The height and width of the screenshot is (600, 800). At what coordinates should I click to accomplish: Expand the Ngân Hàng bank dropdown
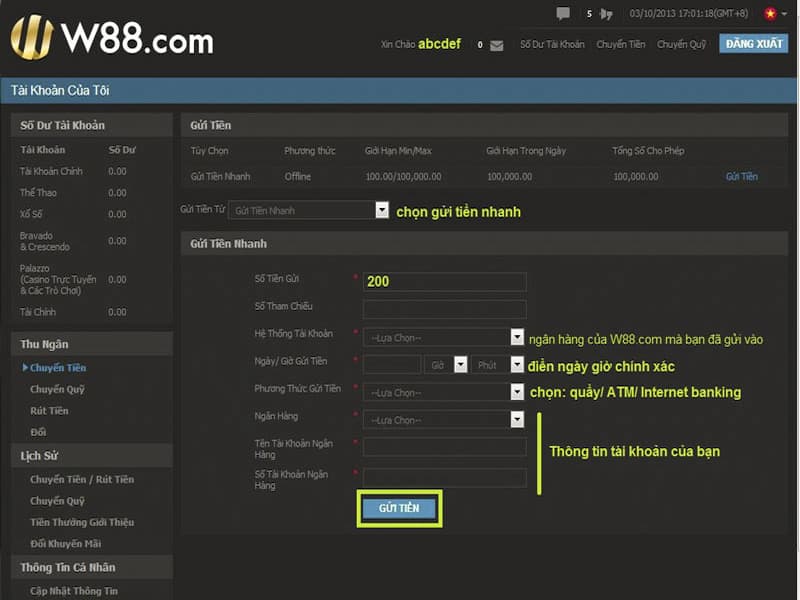coord(517,420)
